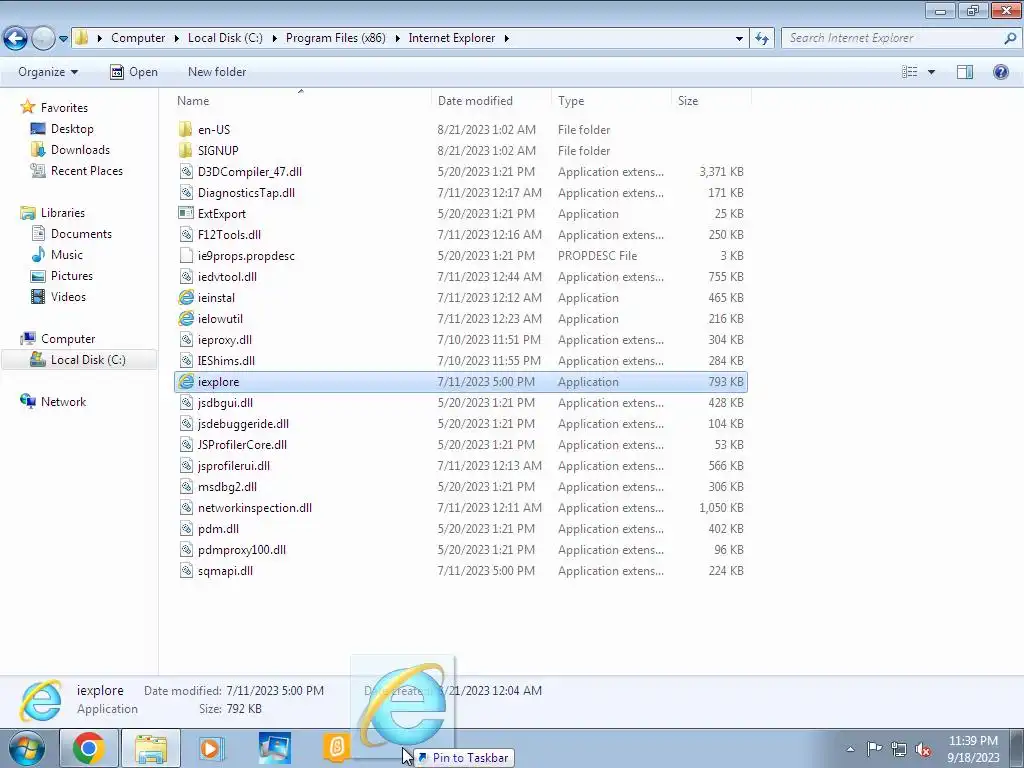1024x768 pixels.
Task: Click the jsdebuggeride.dll file name
Action: pos(243,424)
